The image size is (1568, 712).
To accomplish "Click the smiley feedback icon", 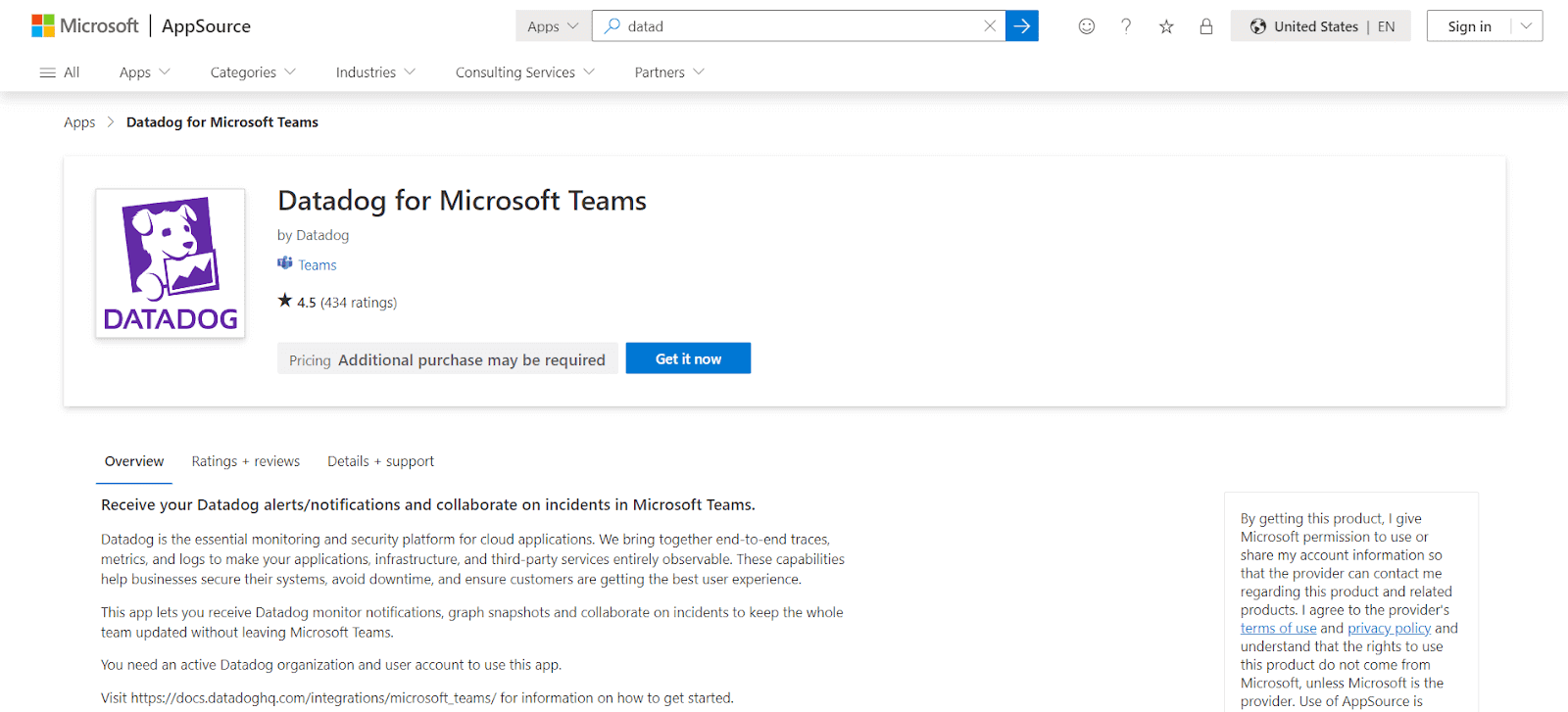I will [1086, 26].
